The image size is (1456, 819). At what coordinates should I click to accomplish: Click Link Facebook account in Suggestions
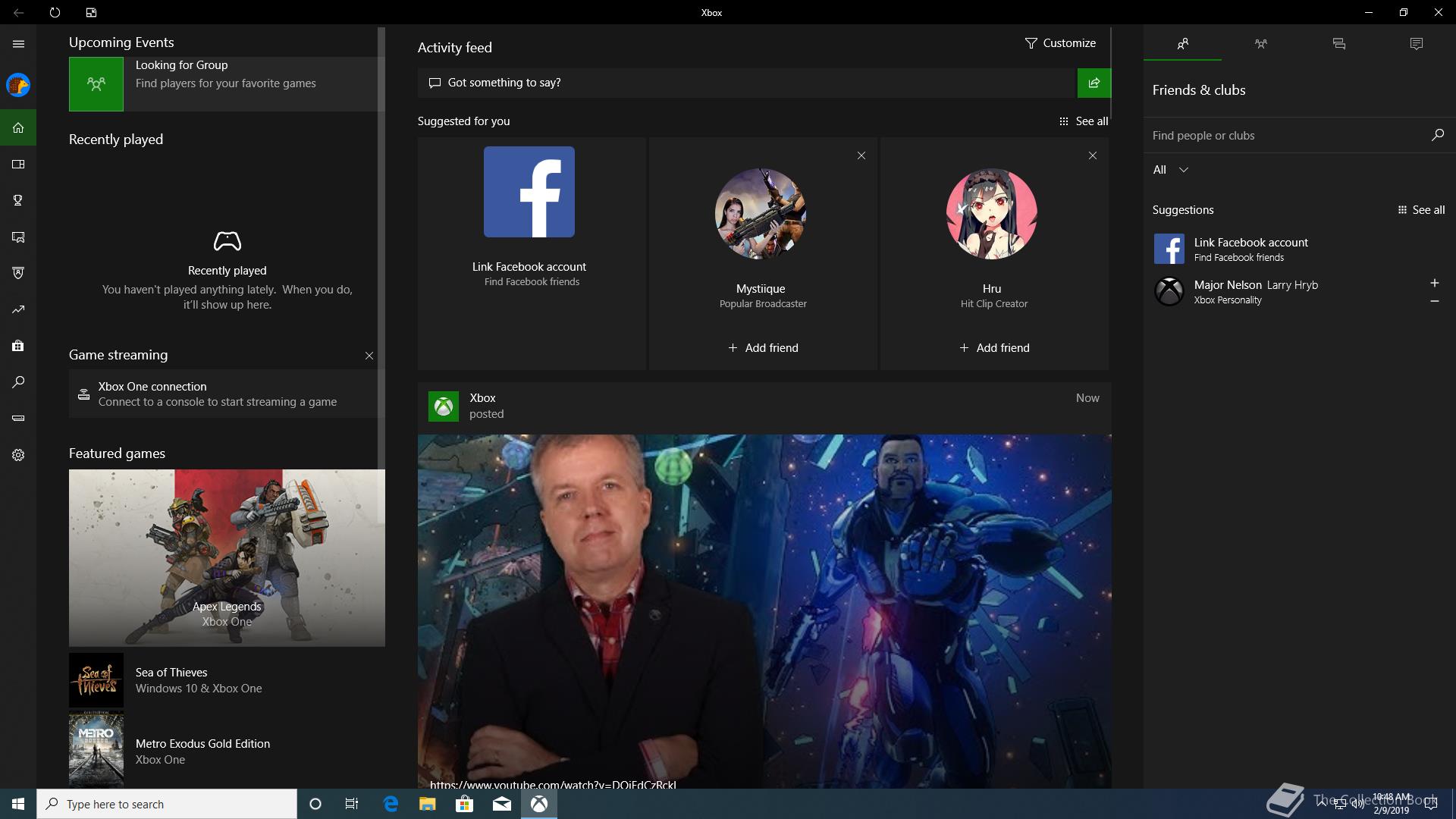coord(1251,249)
